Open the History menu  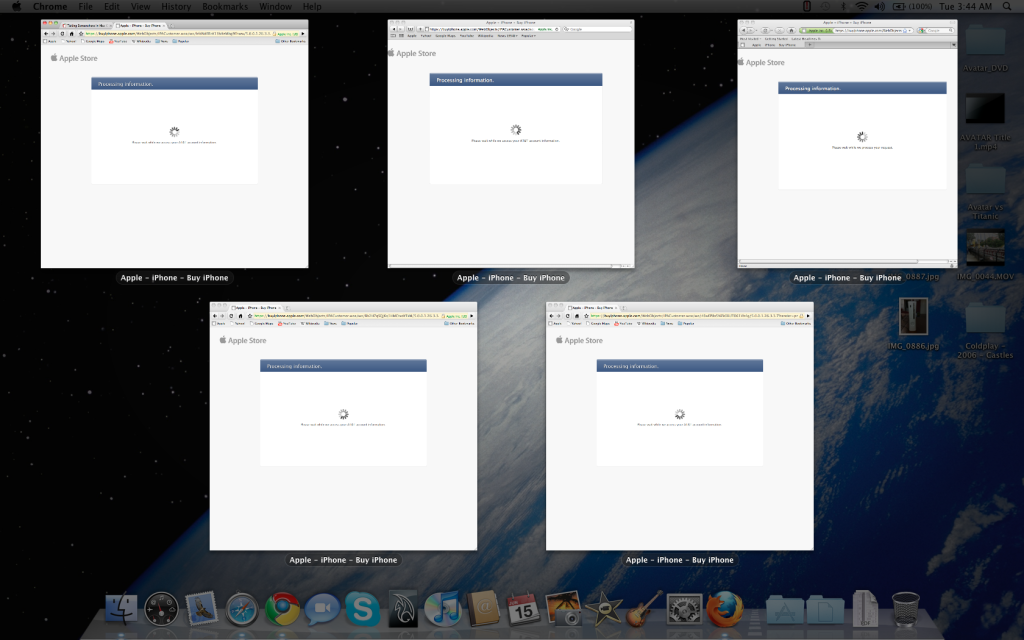[176, 7]
